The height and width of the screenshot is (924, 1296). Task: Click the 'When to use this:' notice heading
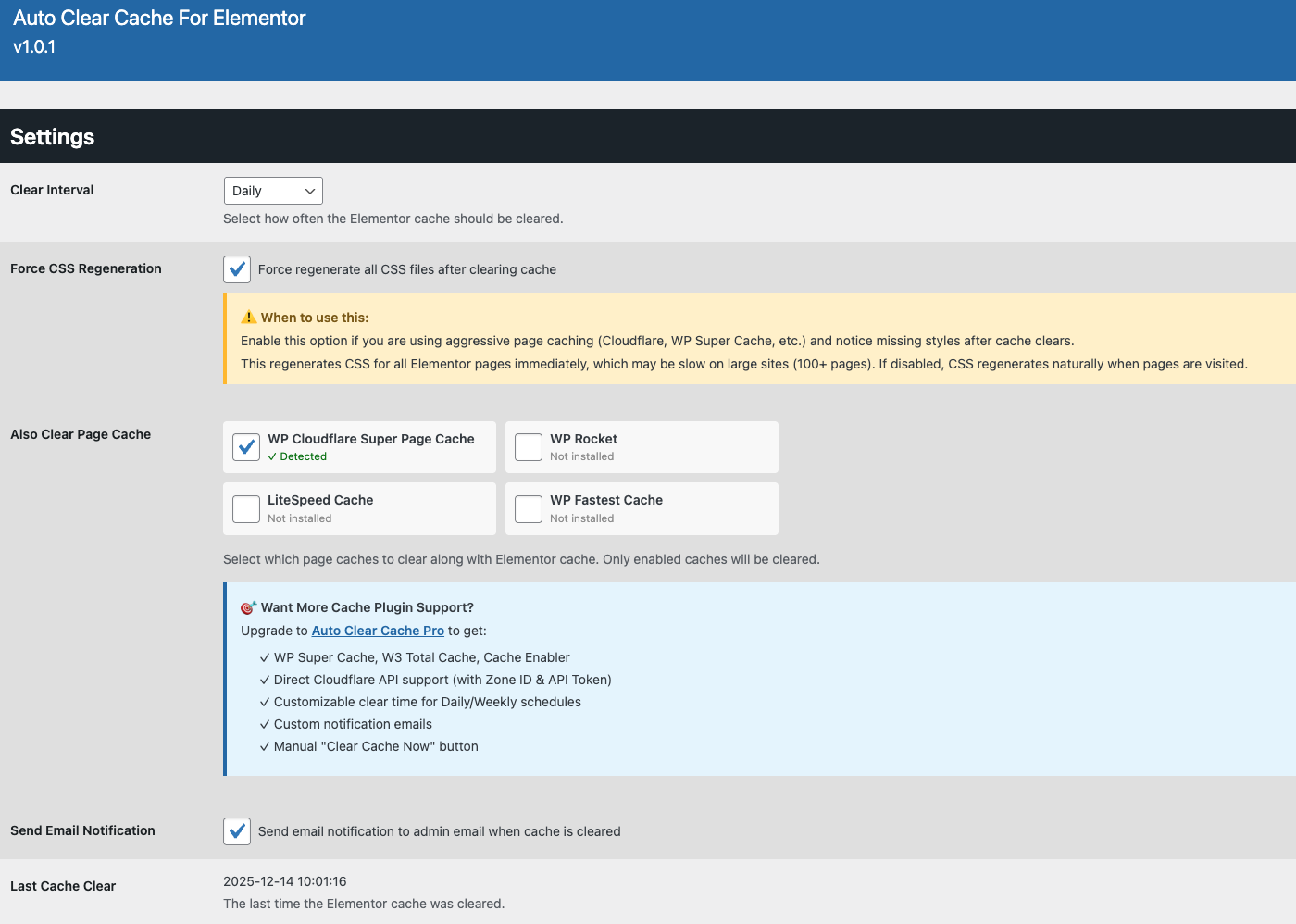(315, 318)
